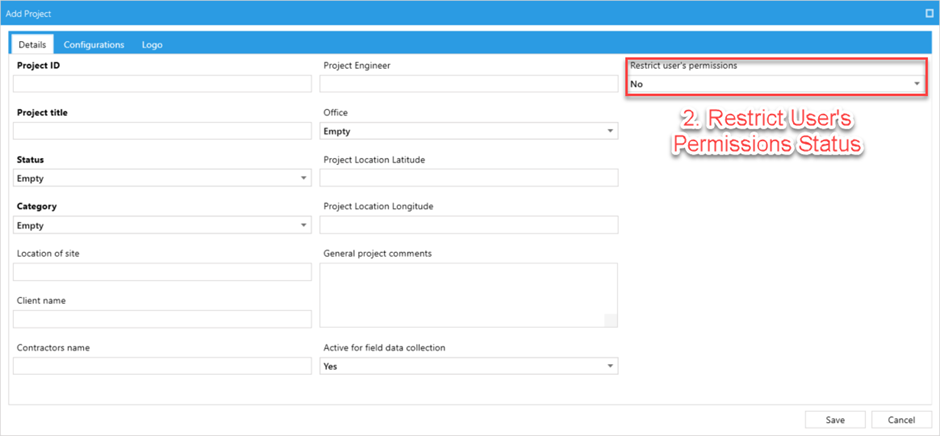
Task: Switch to the Configurations tab
Action: 94,44
